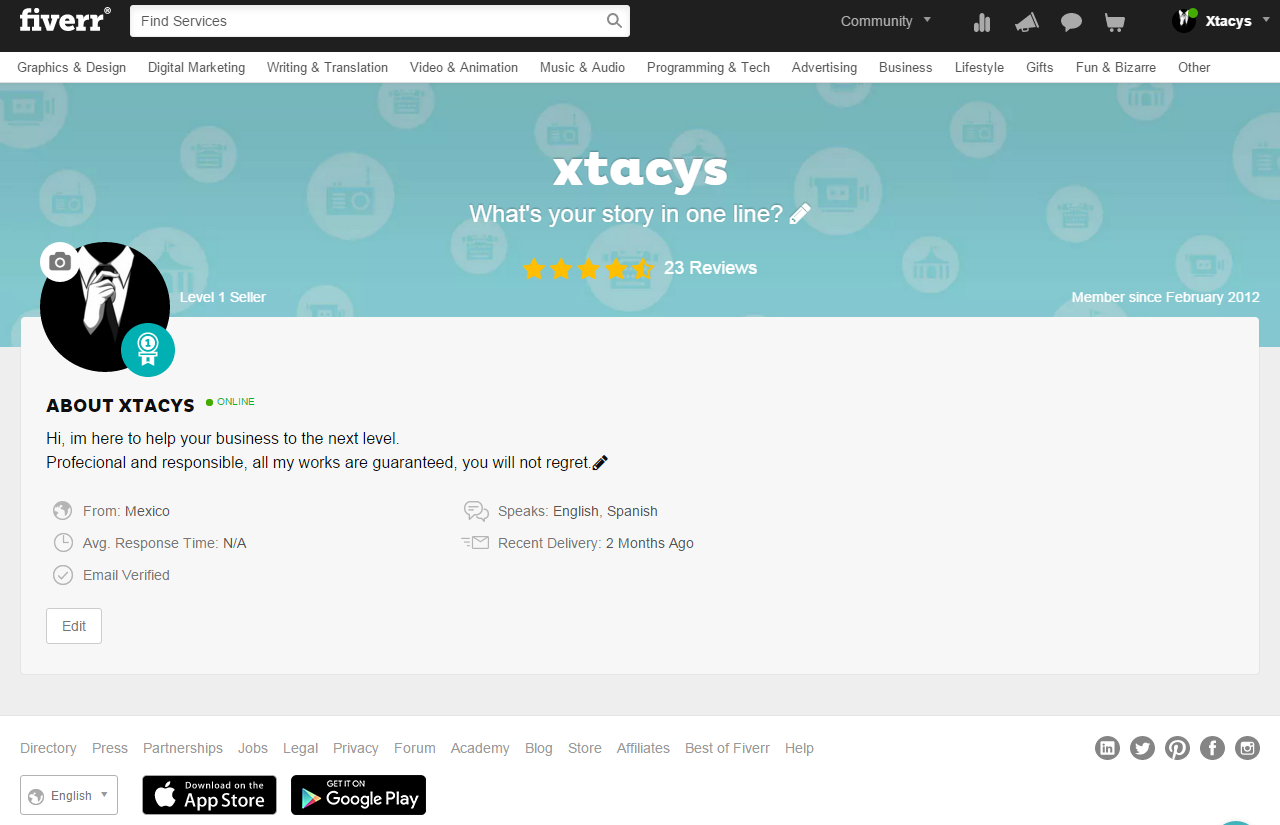Image resolution: width=1280 pixels, height=825 pixels.
Task: Click the xtacys profile name heading
Action: (640, 170)
